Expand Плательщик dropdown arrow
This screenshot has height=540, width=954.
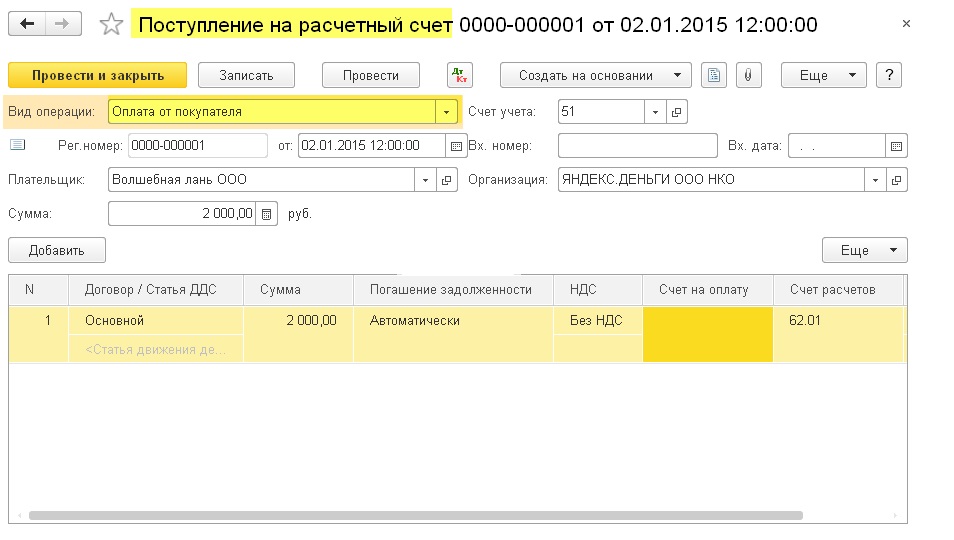(425, 180)
